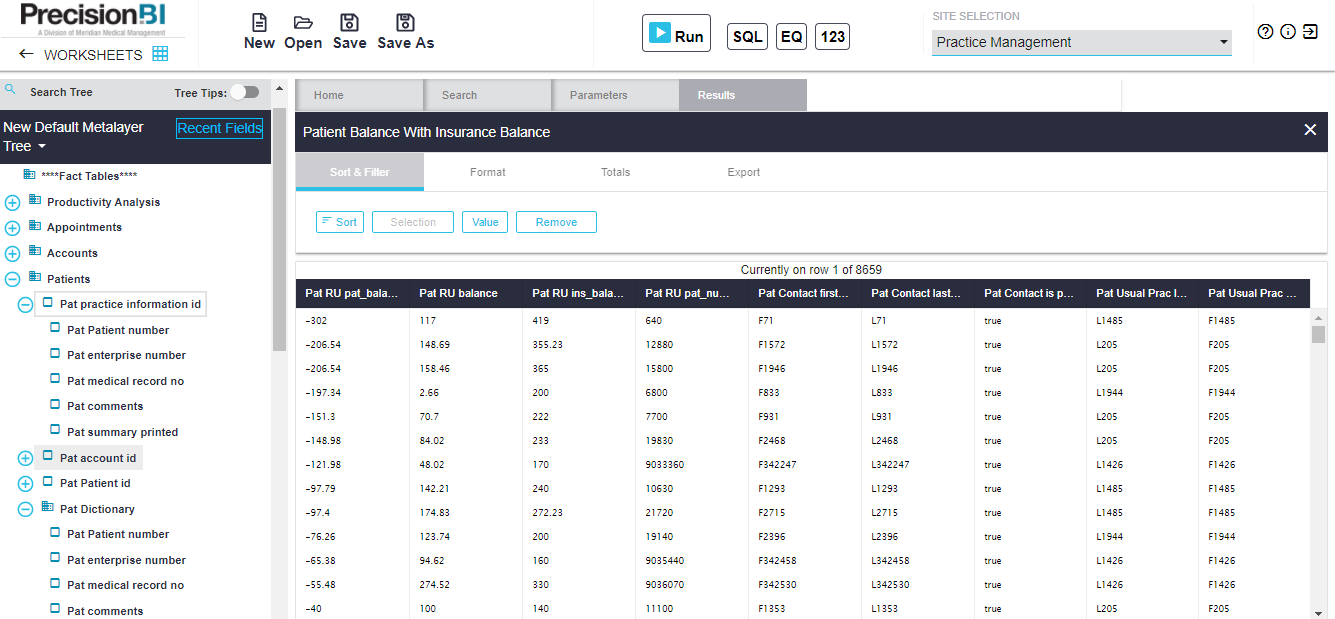Toggle the Tree Tips switch on

point(245,91)
